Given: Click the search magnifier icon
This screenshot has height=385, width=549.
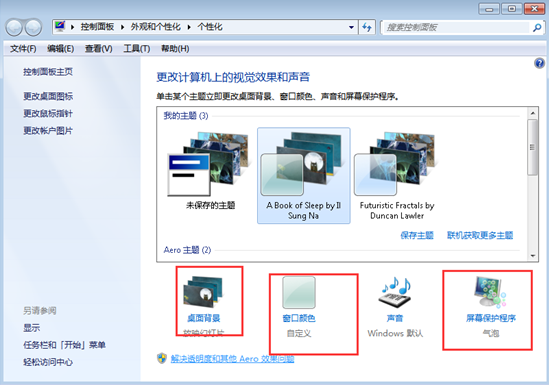Looking at the screenshot, I should pyautogui.click(x=537, y=27).
